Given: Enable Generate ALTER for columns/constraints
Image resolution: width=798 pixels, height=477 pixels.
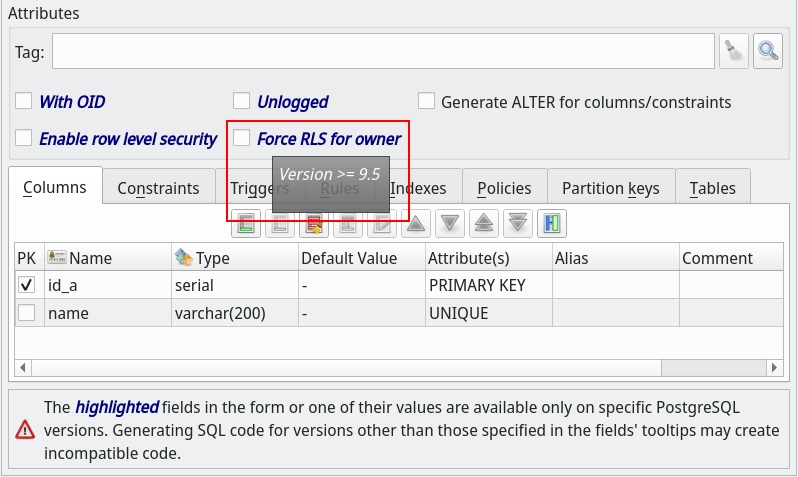Looking at the screenshot, I should click(x=426, y=101).
